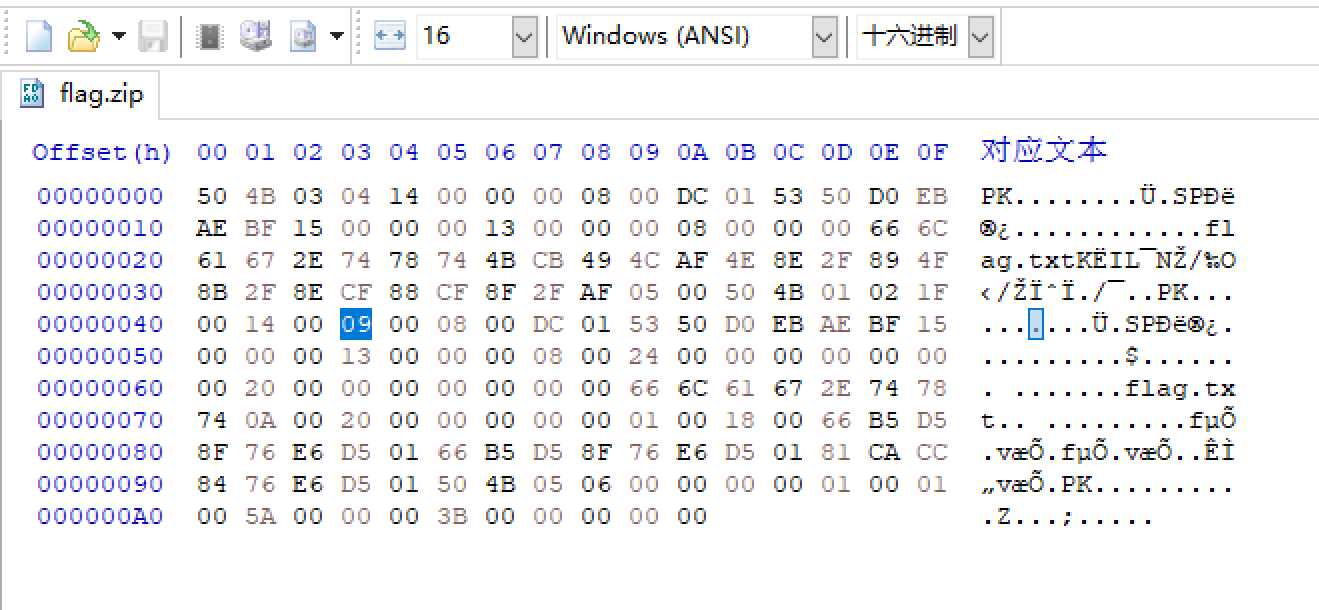1319x610 pixels.
Task: Open the 十六进制 offset base dropdown
Action: click(980, 37)
